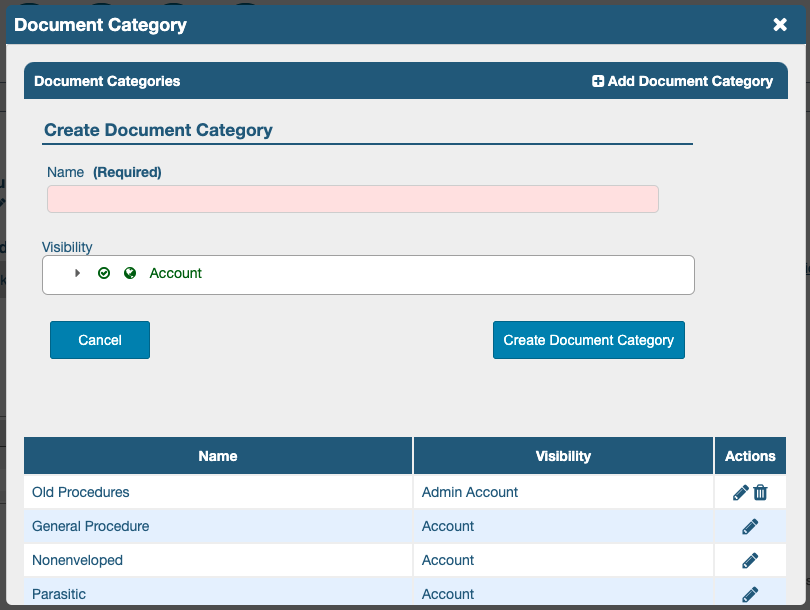Select the Old Procedures row name
Screen dimensions: 810x610
(81, 492)
